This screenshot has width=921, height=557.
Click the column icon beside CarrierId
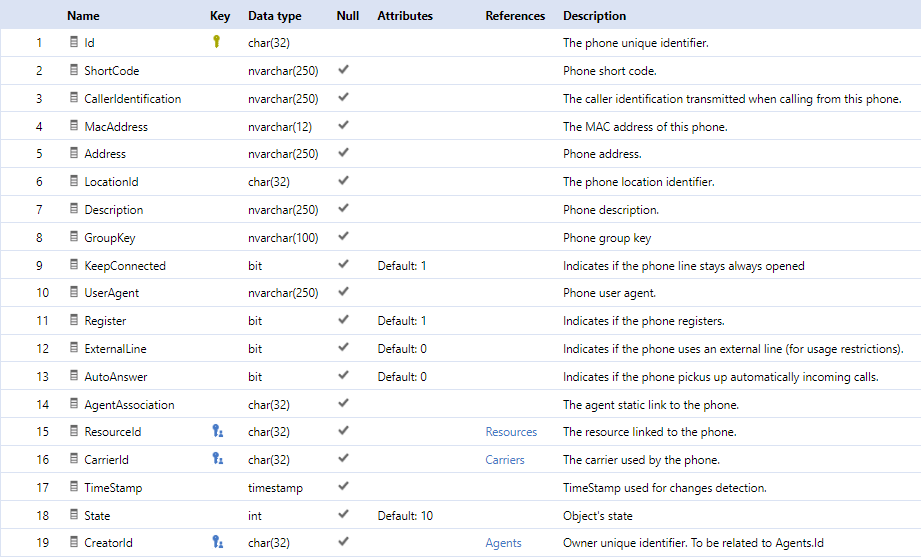(x=73, y=459)
